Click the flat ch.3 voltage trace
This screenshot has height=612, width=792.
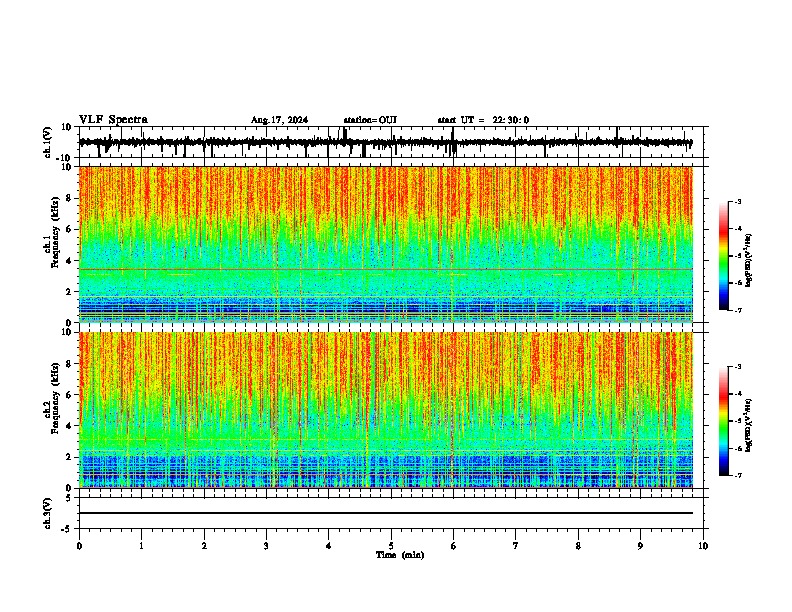click(385, 513)
